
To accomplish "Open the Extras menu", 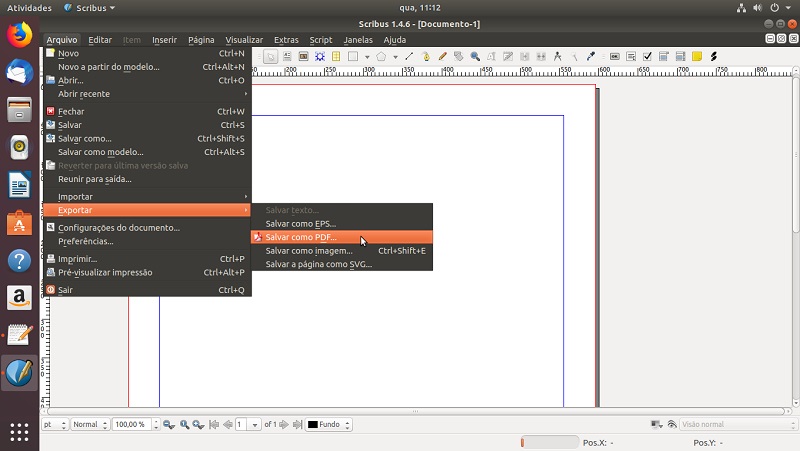I will point(286,40).
